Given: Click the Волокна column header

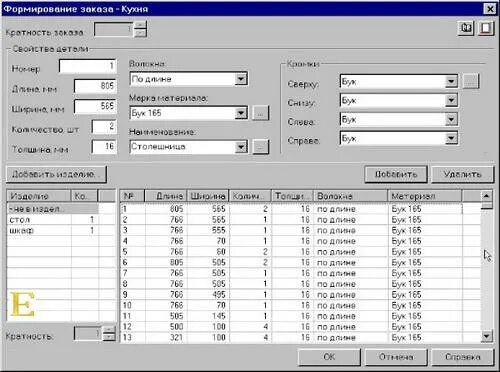Looking at the screenshot, I should click(x=351, y=196).
